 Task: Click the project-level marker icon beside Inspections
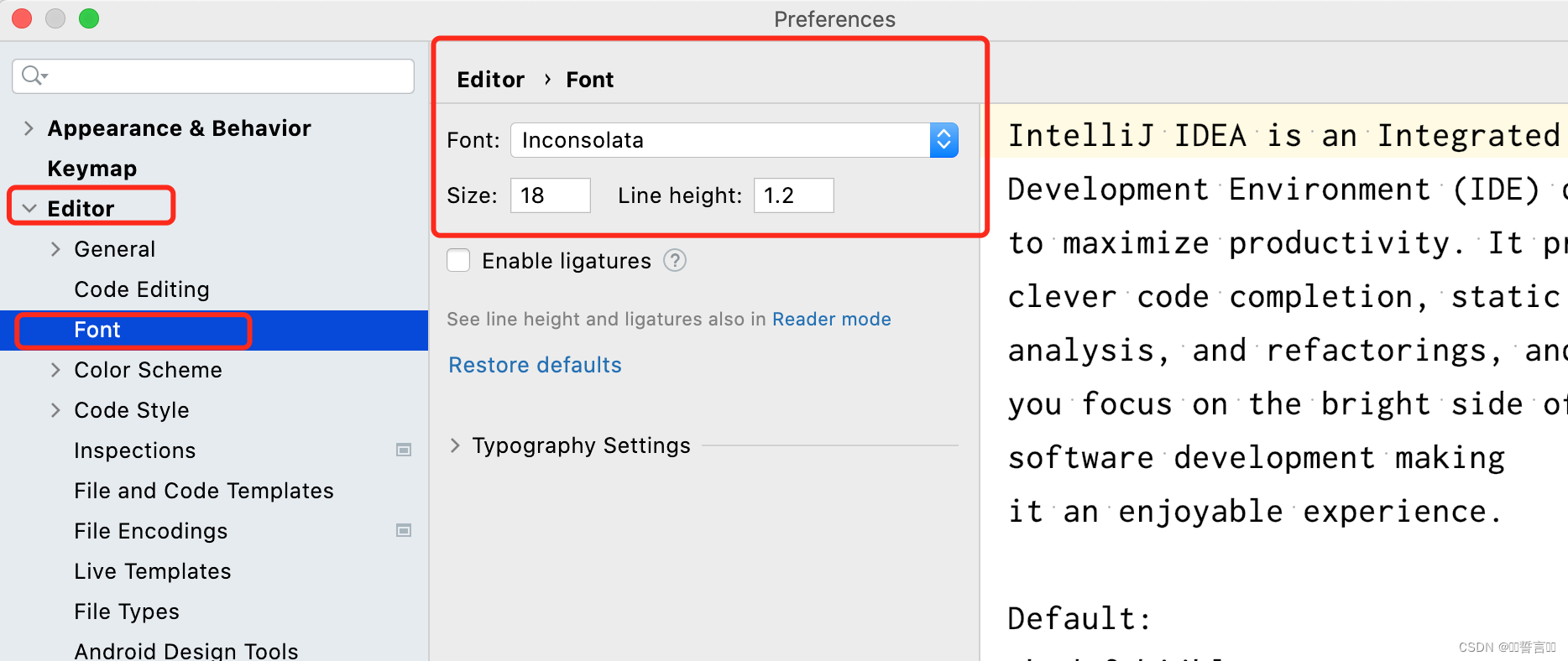click(404, 450)
